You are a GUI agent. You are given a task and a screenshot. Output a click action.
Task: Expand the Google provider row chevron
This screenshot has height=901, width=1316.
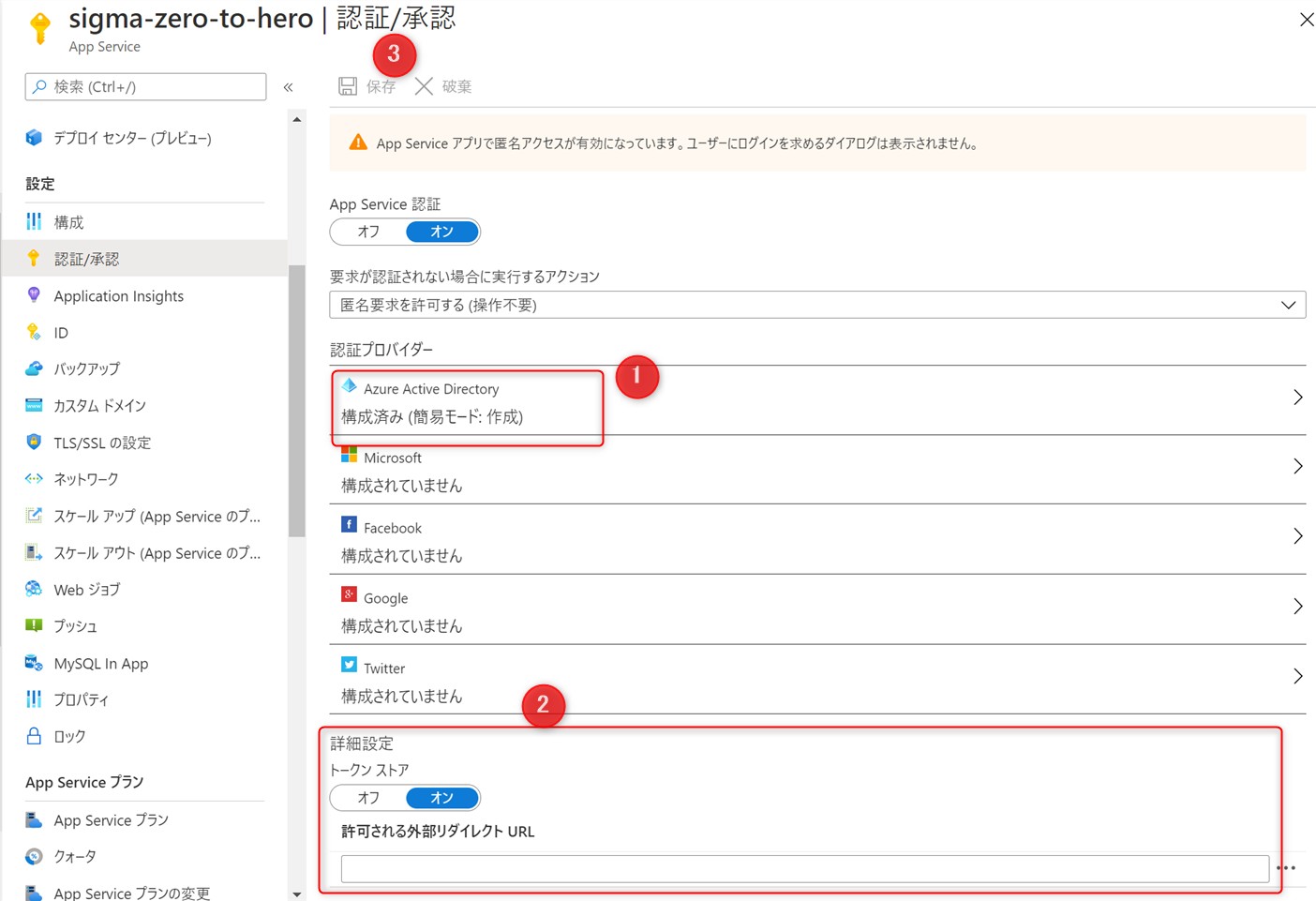point(1297,607)
